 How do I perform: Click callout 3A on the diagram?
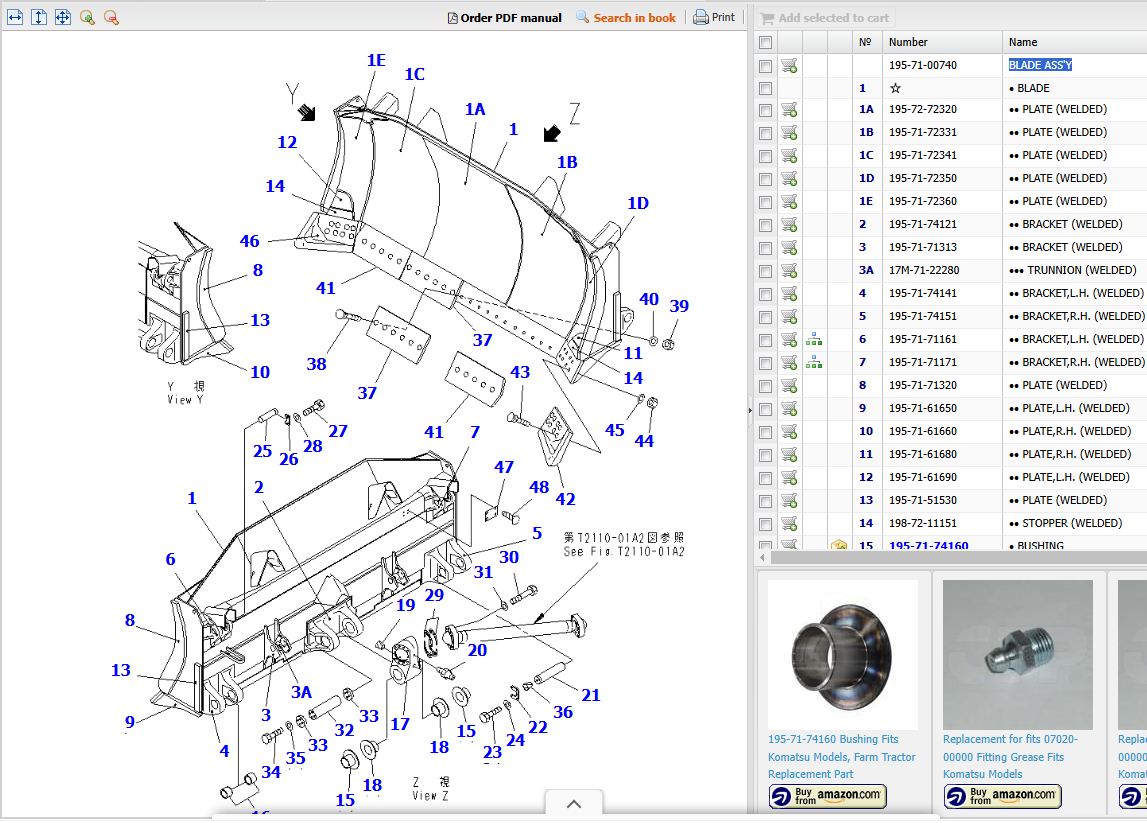pyautogui.click(x=301, y=692)
